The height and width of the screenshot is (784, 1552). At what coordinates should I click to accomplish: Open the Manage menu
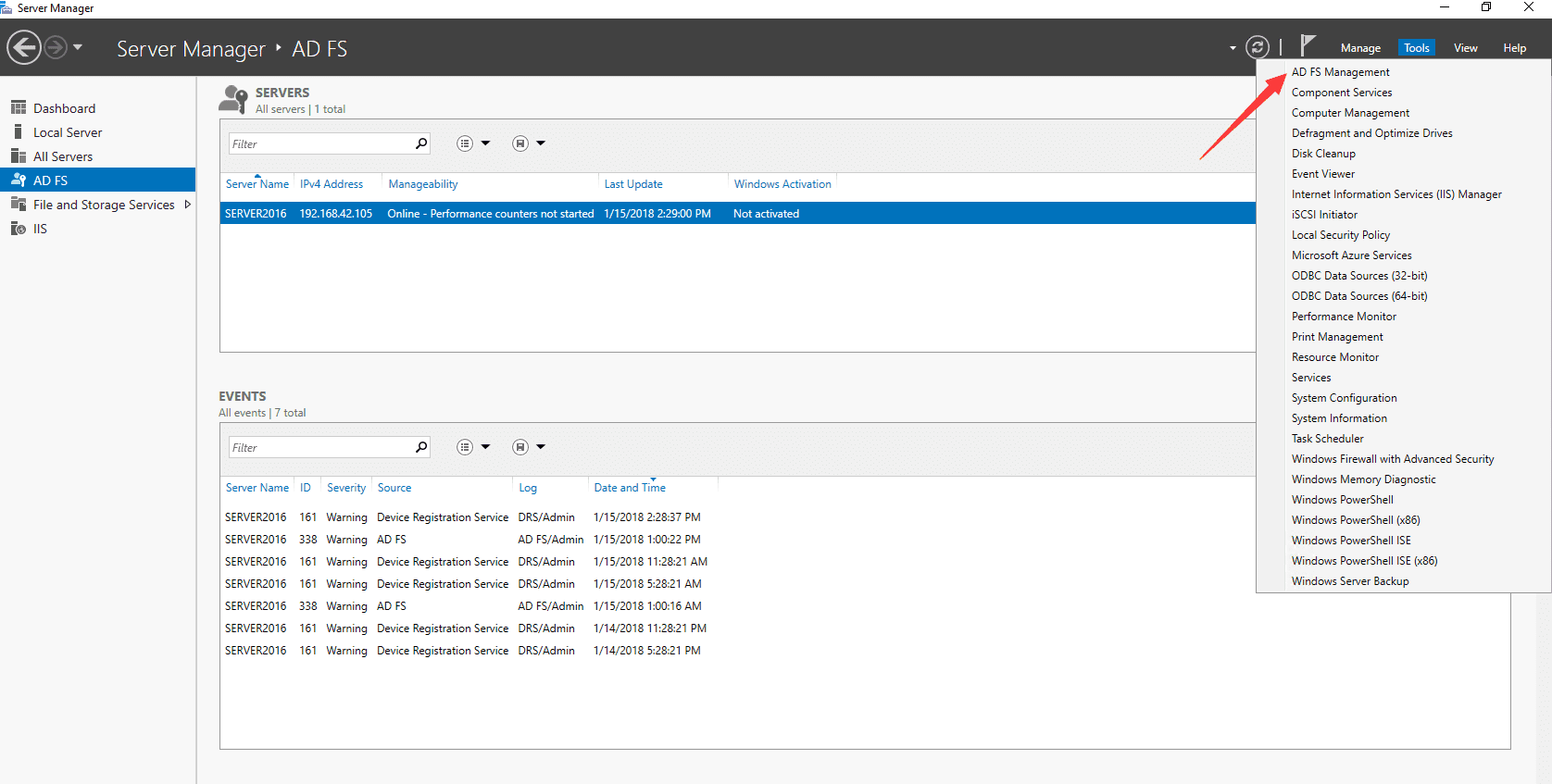click(x=1359, y=48)
